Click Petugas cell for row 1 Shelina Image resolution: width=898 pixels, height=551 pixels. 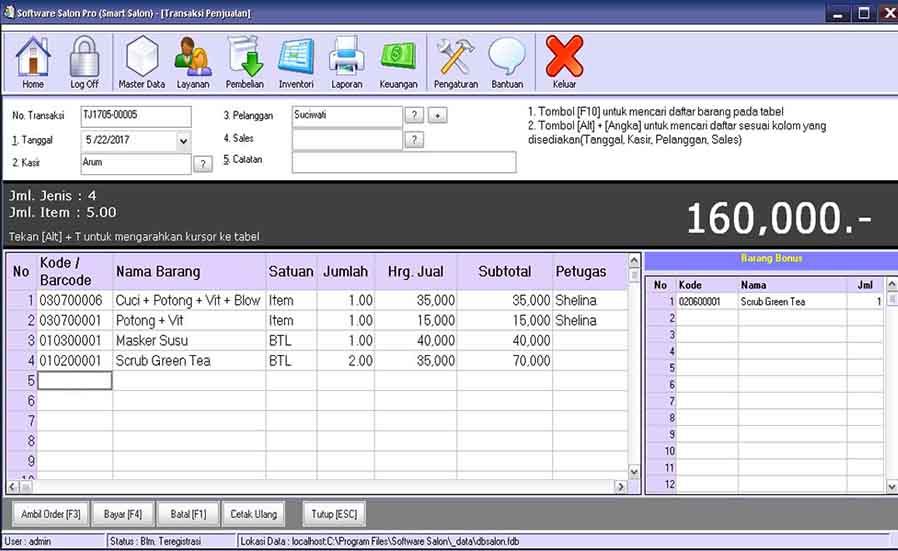click(590, 301)
